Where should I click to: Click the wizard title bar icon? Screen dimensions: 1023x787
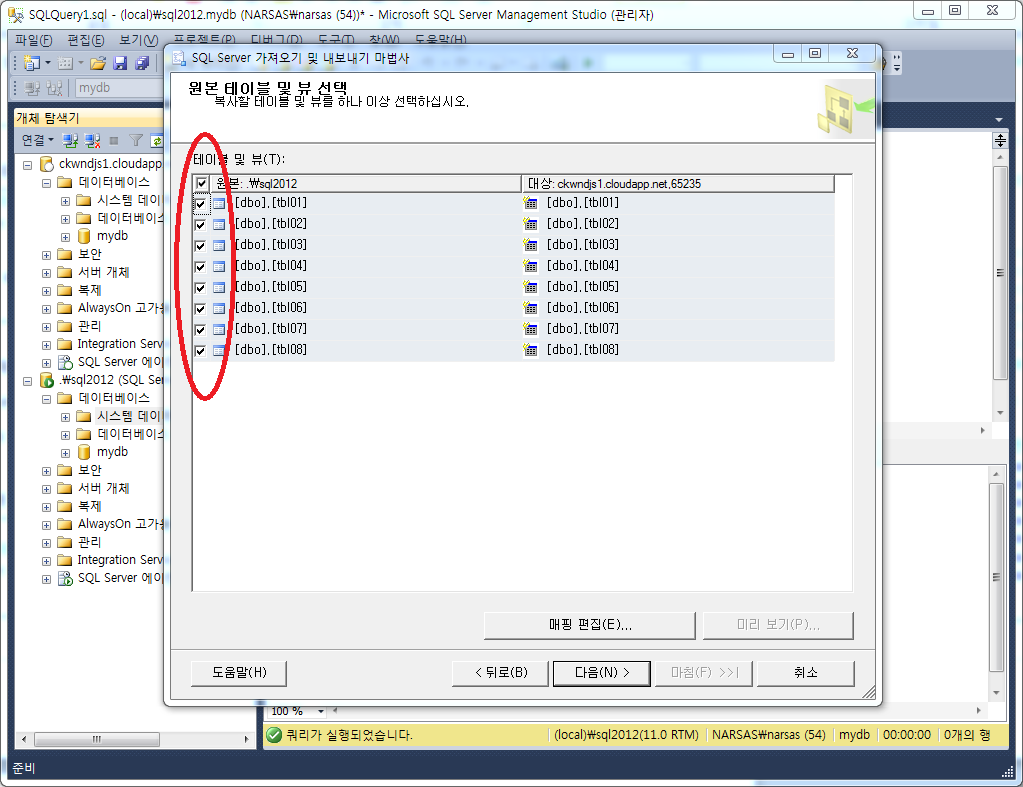click(x=179, y=58)
